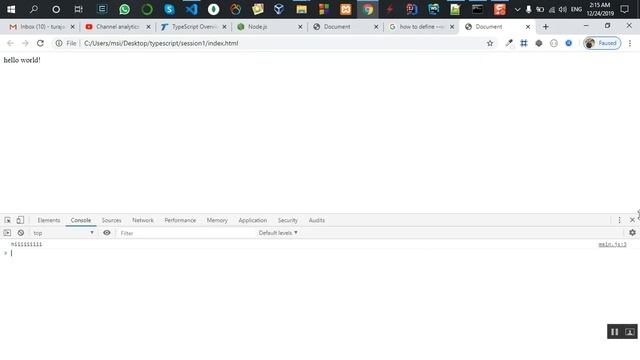Switch to the Elements panel

point(49,220)
